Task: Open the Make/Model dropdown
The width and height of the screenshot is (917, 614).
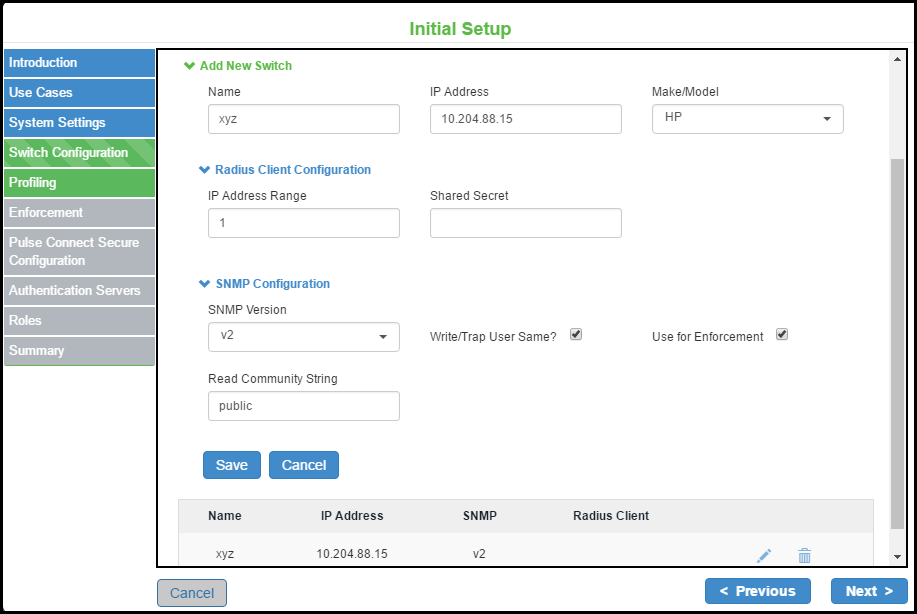Action: click(747, 119)
